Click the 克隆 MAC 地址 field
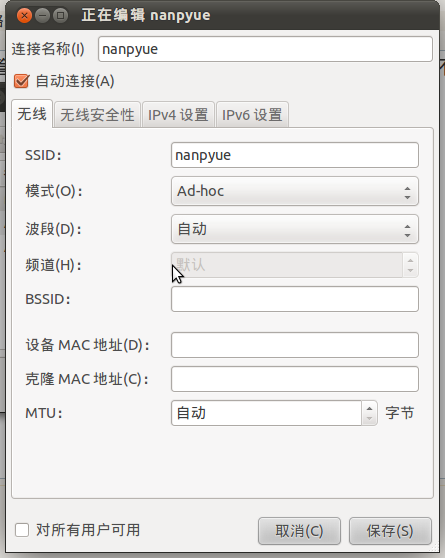This screenshot has height=558, width=445. point(295,379)
